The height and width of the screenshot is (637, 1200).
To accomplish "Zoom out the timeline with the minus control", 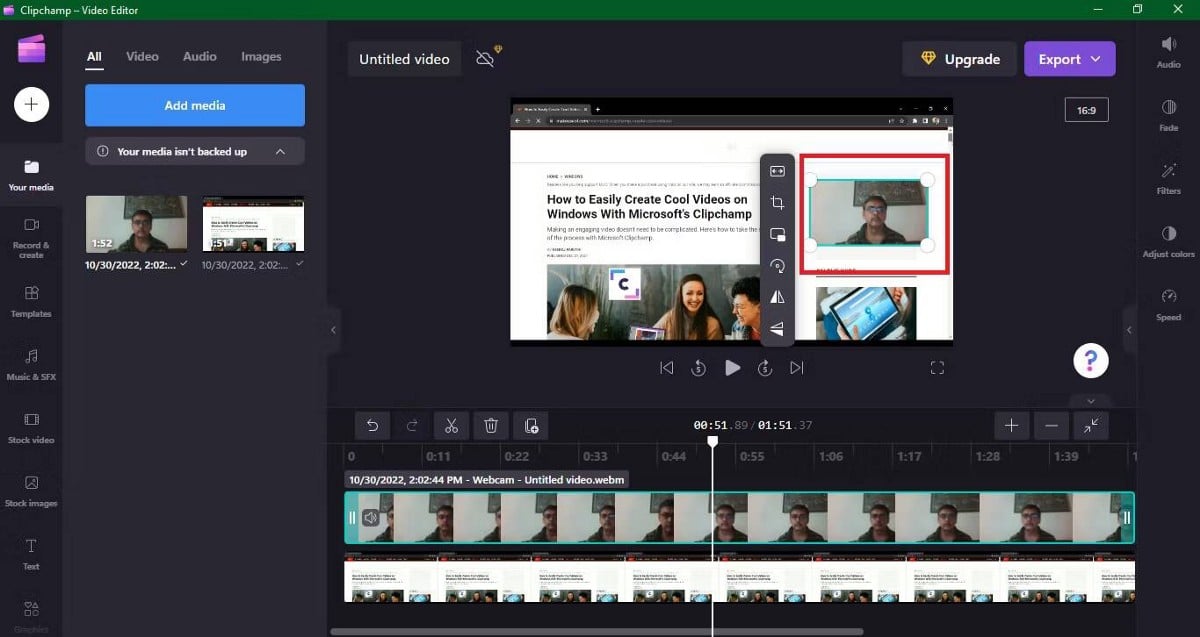I will (1051, 425).
